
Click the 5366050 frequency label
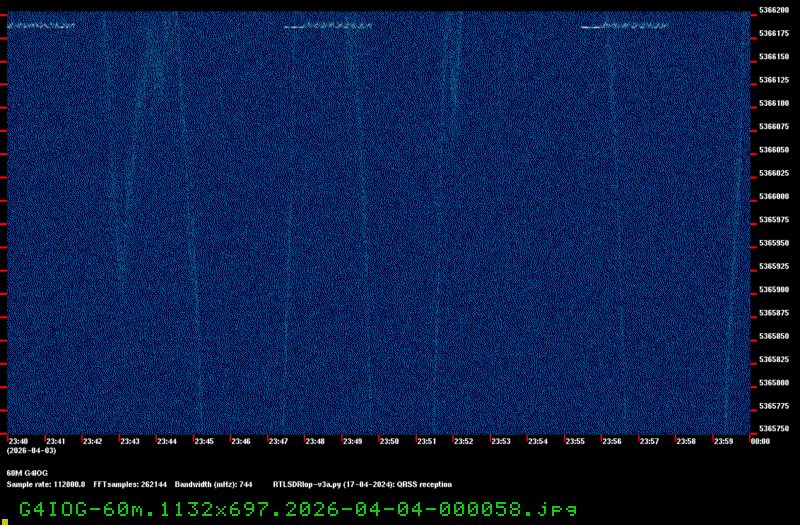point(774,150)
